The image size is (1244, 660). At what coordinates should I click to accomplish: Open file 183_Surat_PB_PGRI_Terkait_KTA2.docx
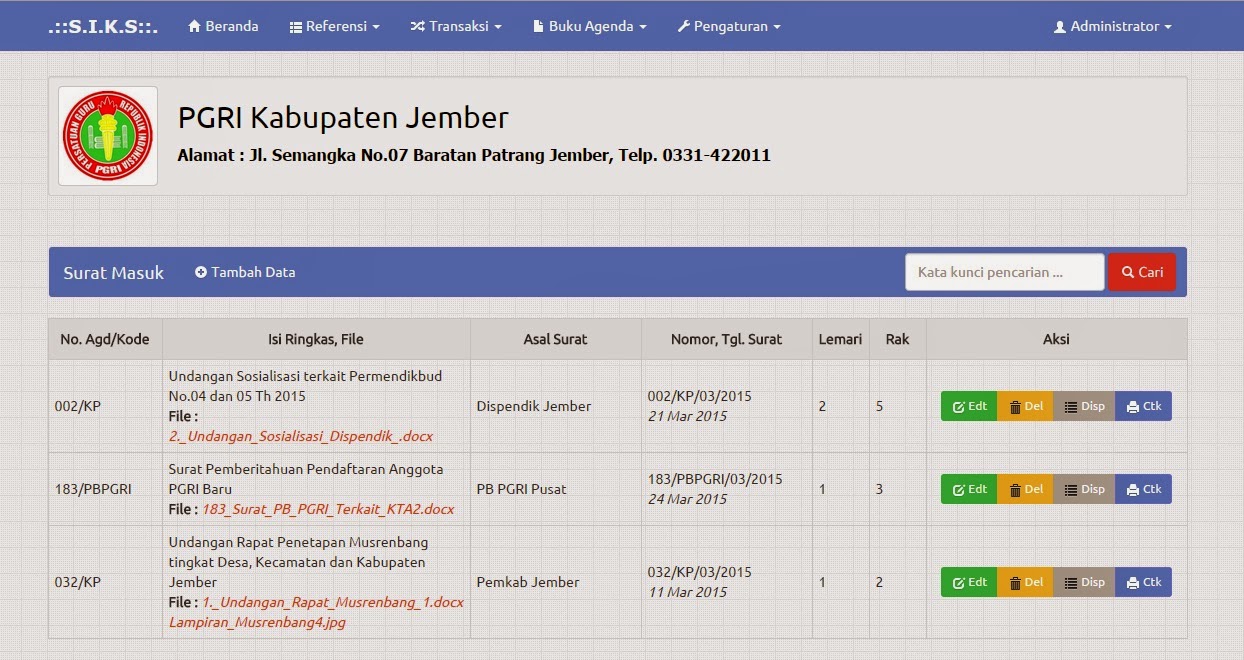point(328,509)
